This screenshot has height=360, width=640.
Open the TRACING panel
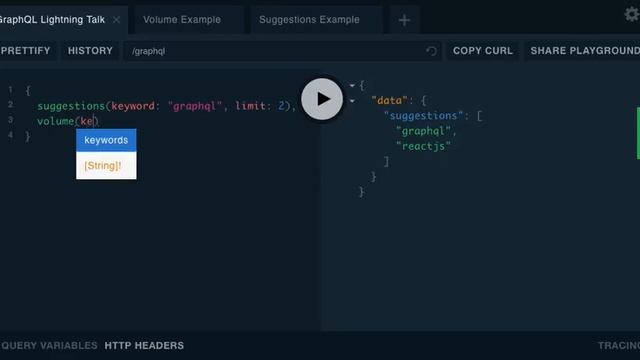coord(619,345)
